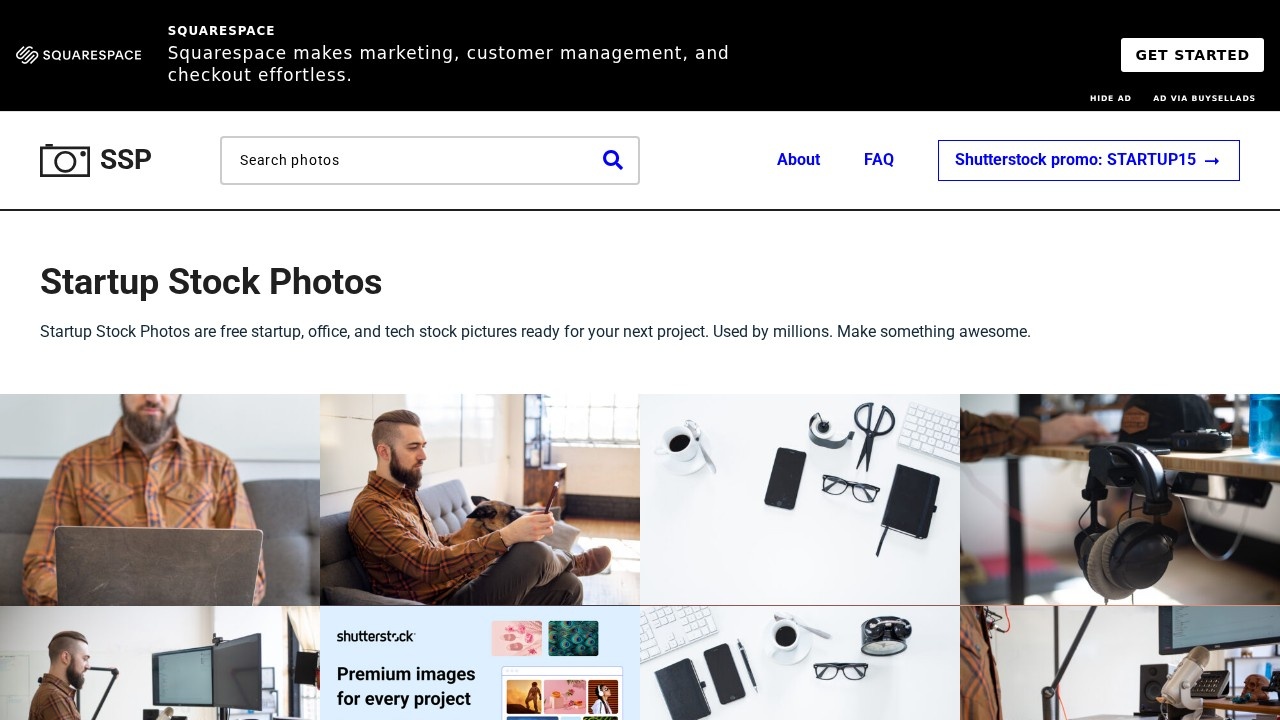The image size is (1280, 720).
Task: Click the Shutterstock promo STARTUP15 button
Action: 1088,160
